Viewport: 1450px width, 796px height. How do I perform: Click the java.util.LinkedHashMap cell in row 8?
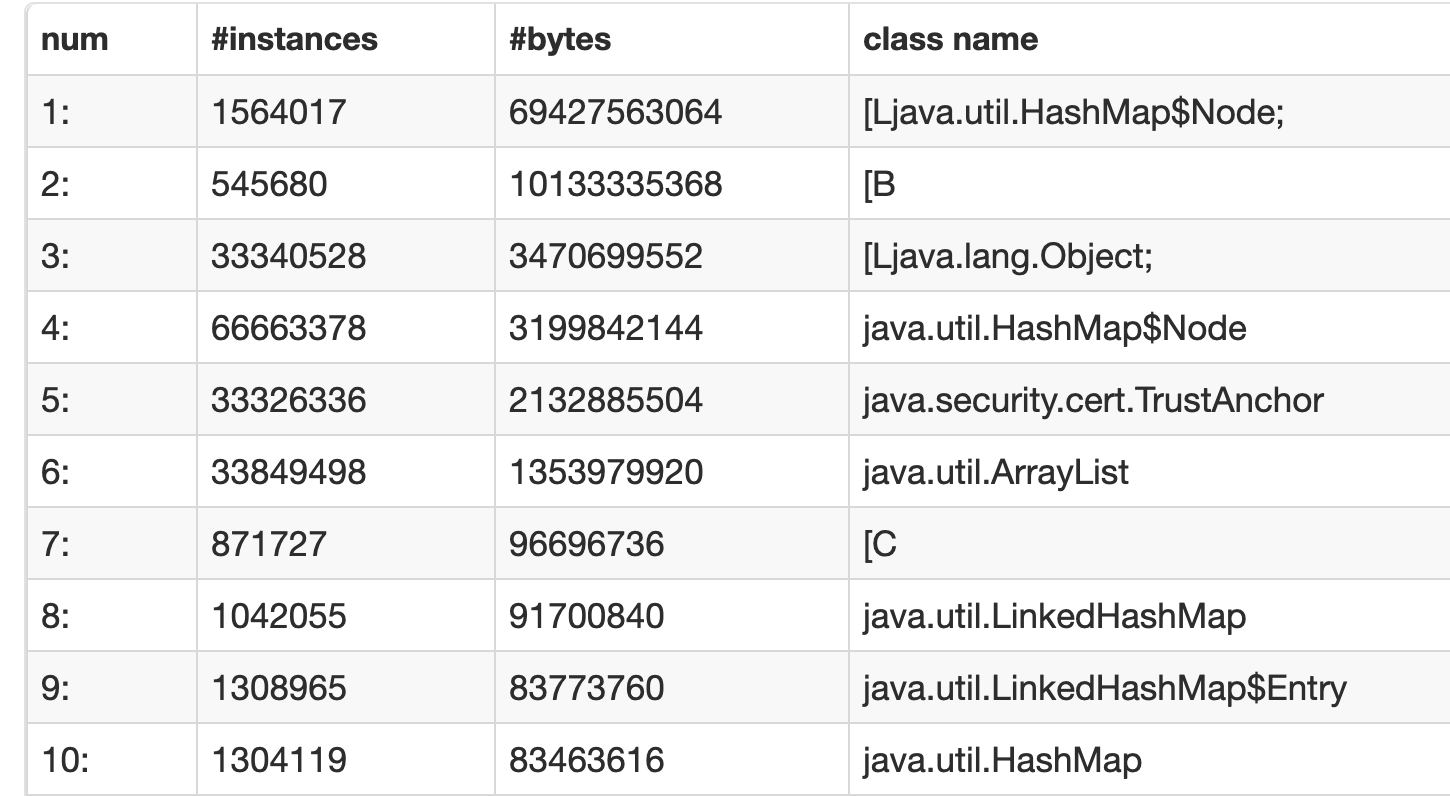pyautogui.click(x=1054, y=615)
